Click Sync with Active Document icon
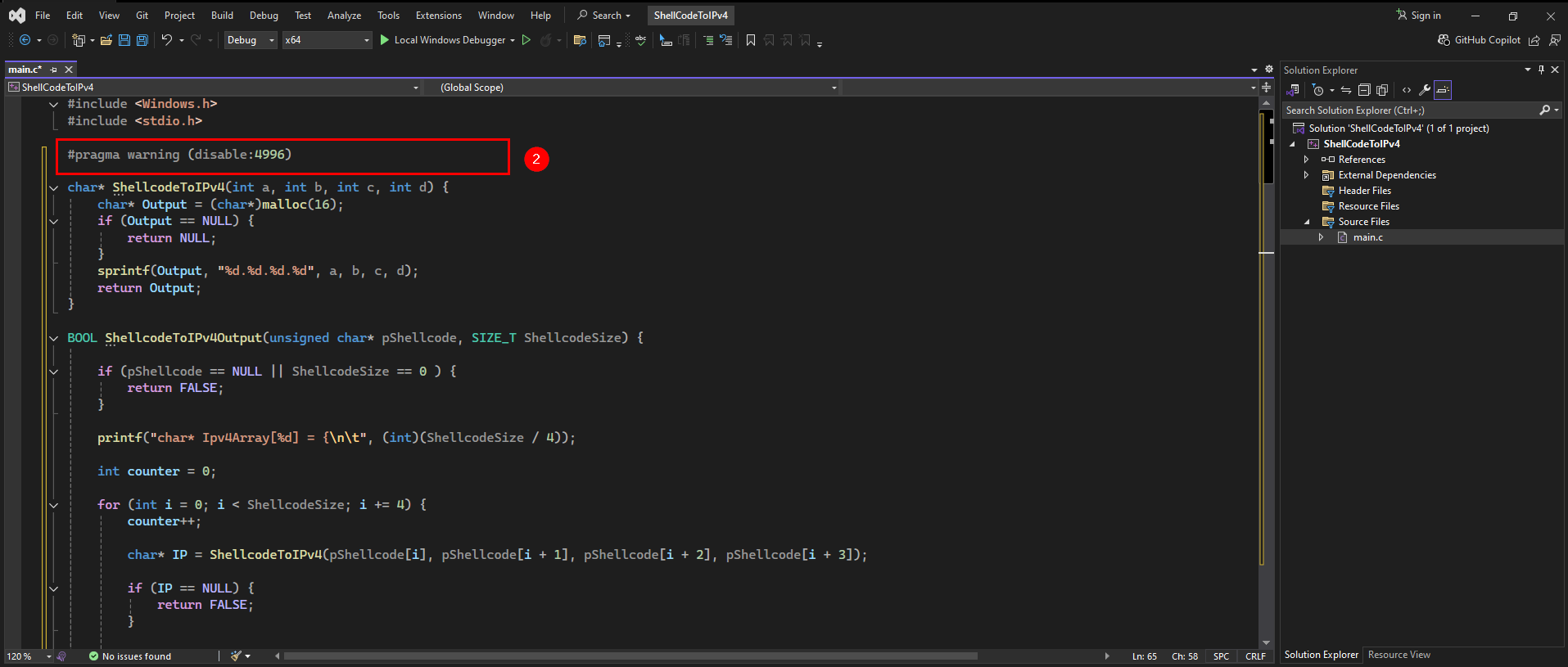 1346,90
